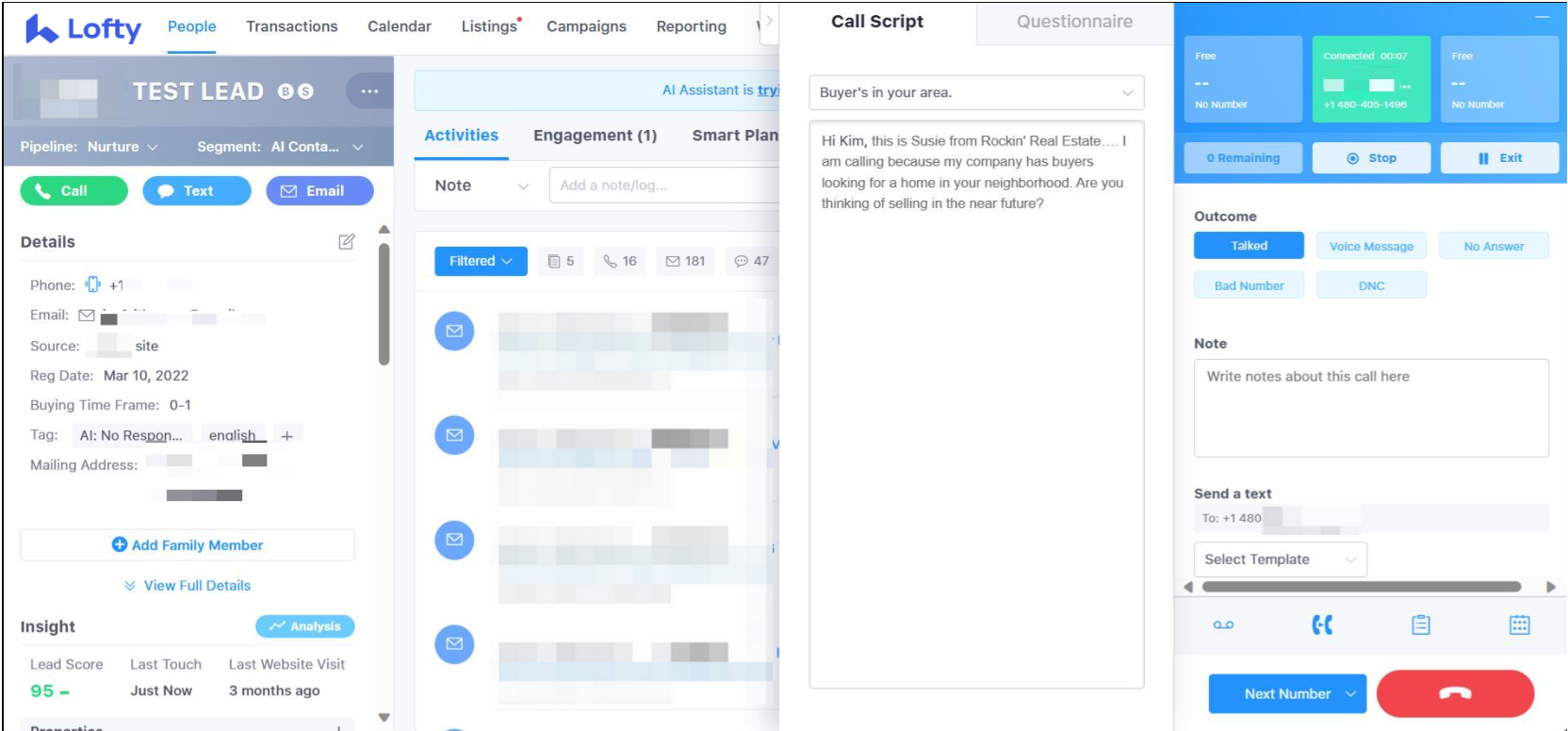
Task: Filter activities by calls count 16
Action: tap(620, 261)
